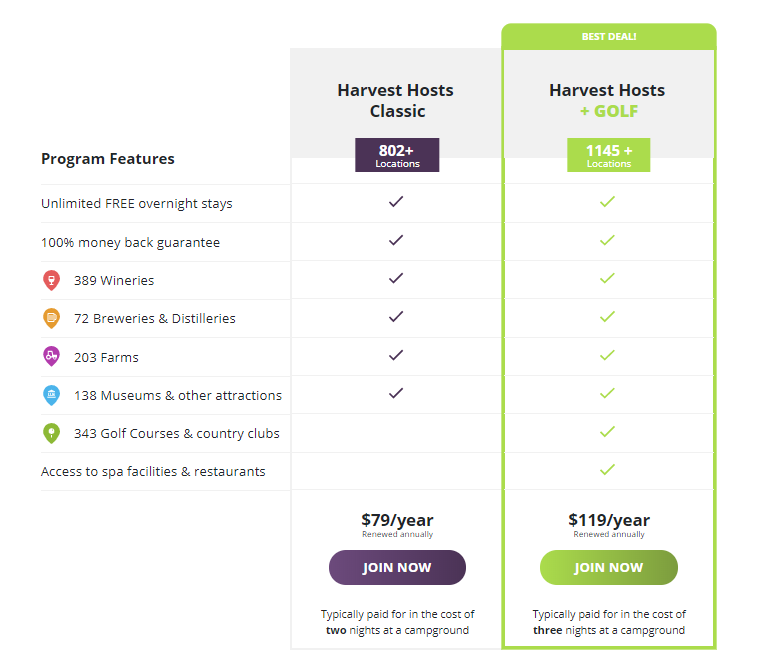Screen dimensions: 758x671
Task: Click the blue museums pin icon
Action: (51, 395)
